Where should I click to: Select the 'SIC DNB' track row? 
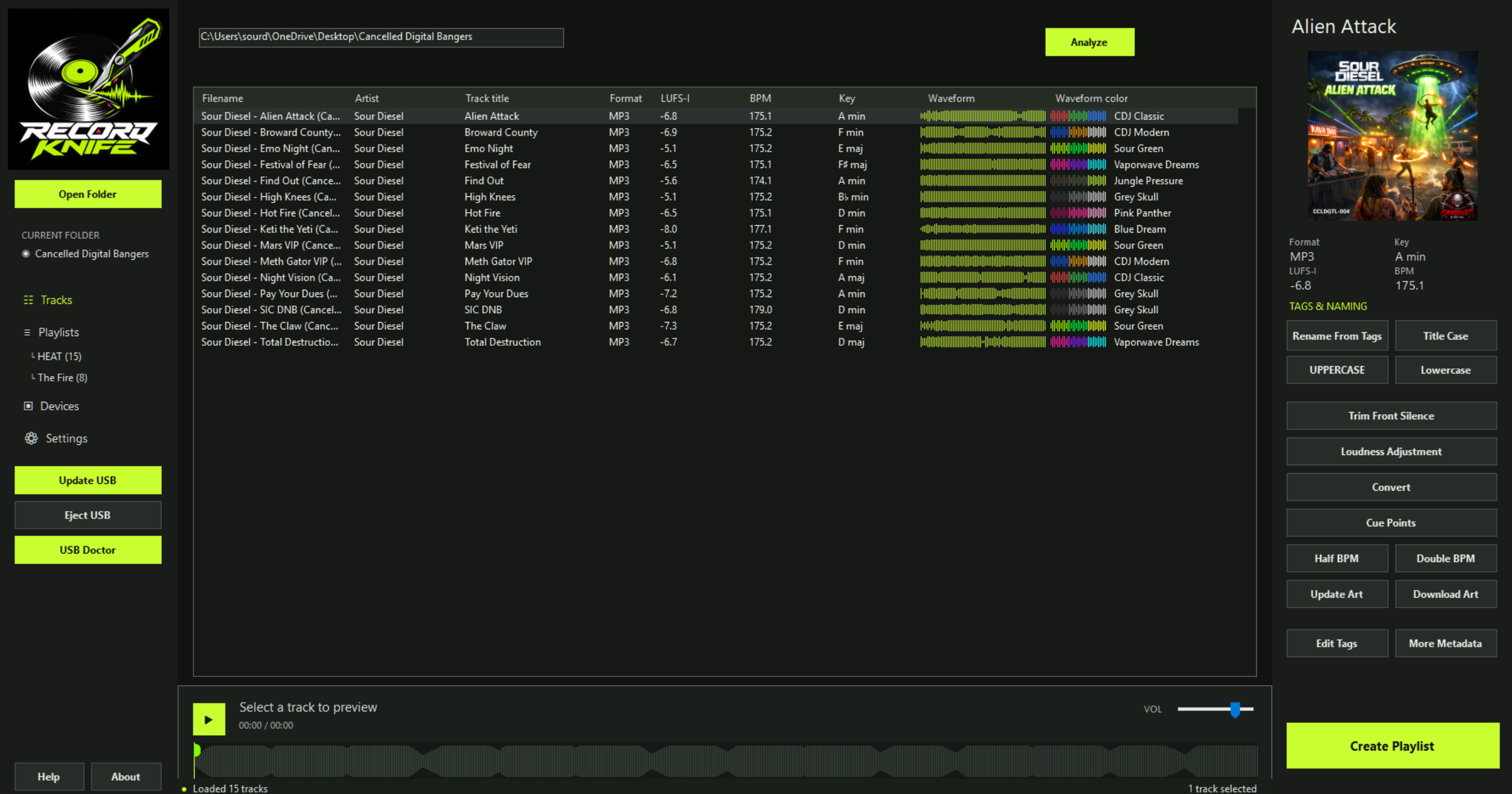click(716, 309)
